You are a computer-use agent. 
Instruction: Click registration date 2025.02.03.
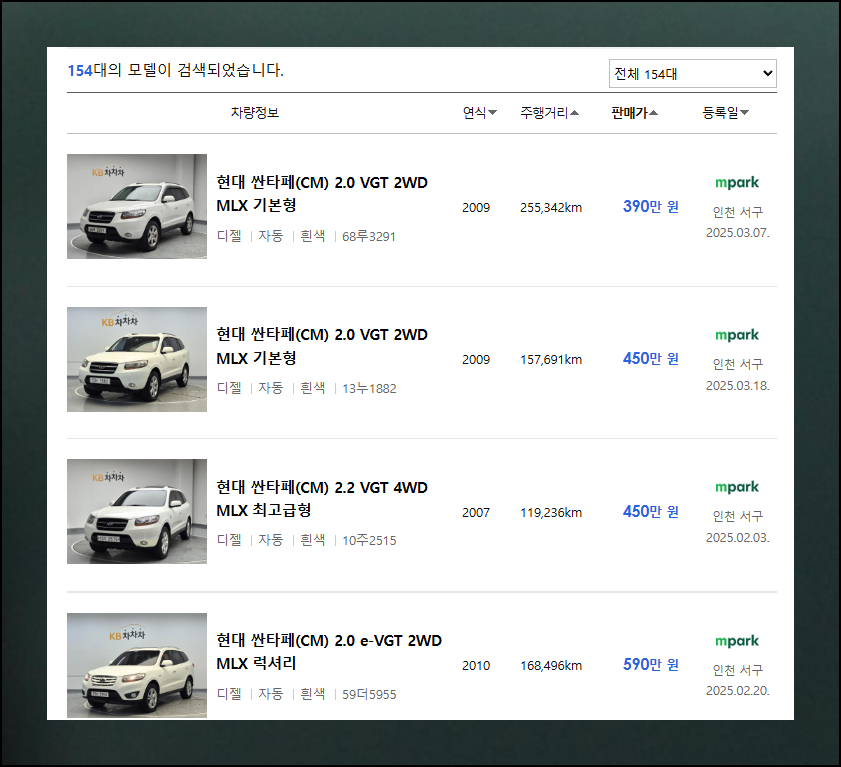tap(737, 537)
